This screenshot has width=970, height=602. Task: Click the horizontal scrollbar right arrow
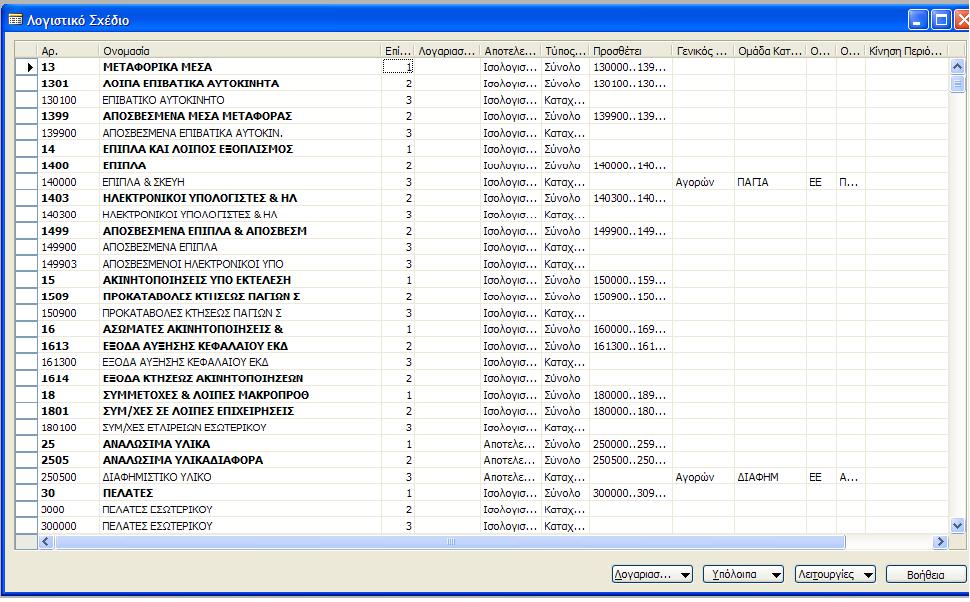click(x=940, y=541)
